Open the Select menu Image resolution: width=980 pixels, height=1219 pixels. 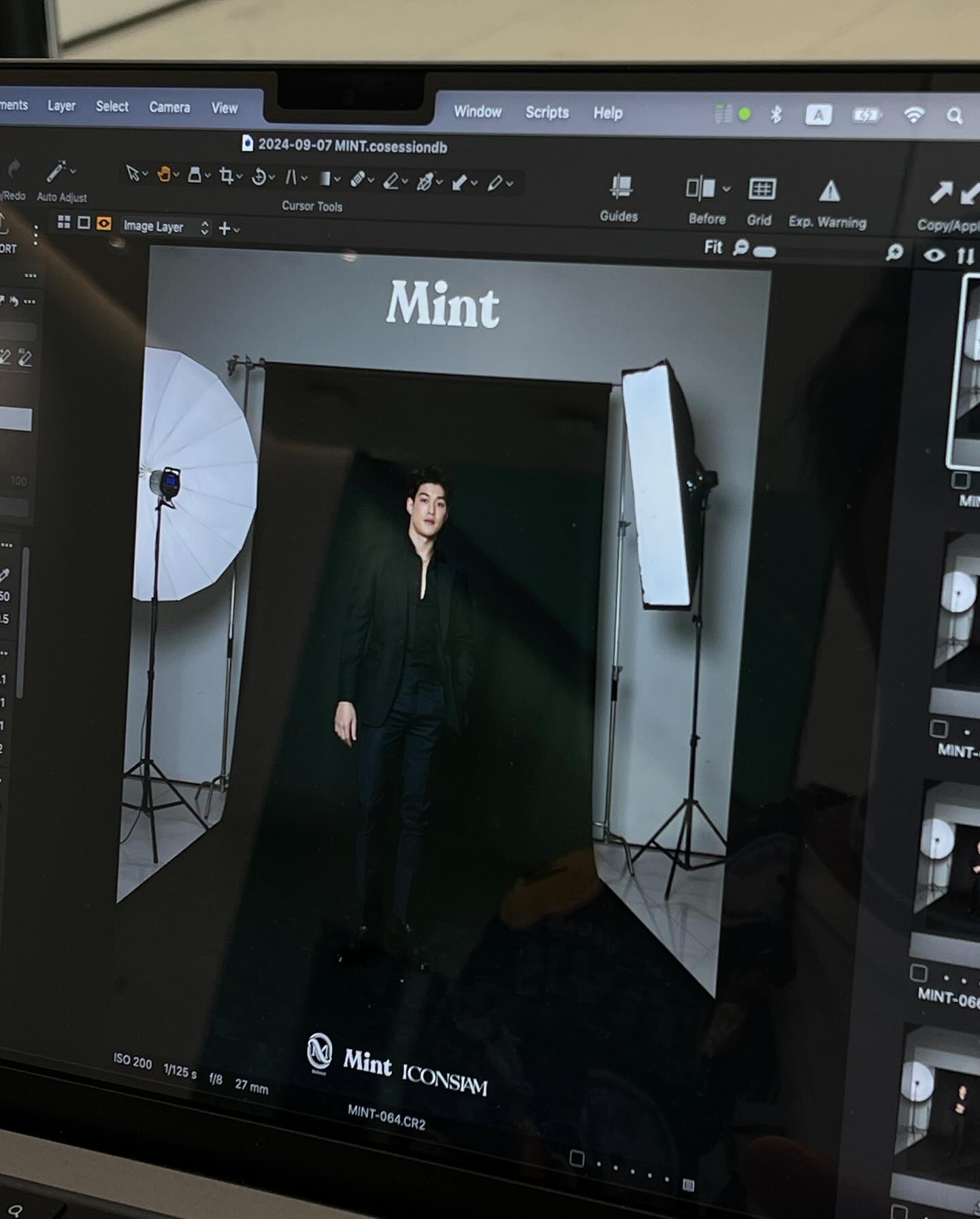coord(112,106)
